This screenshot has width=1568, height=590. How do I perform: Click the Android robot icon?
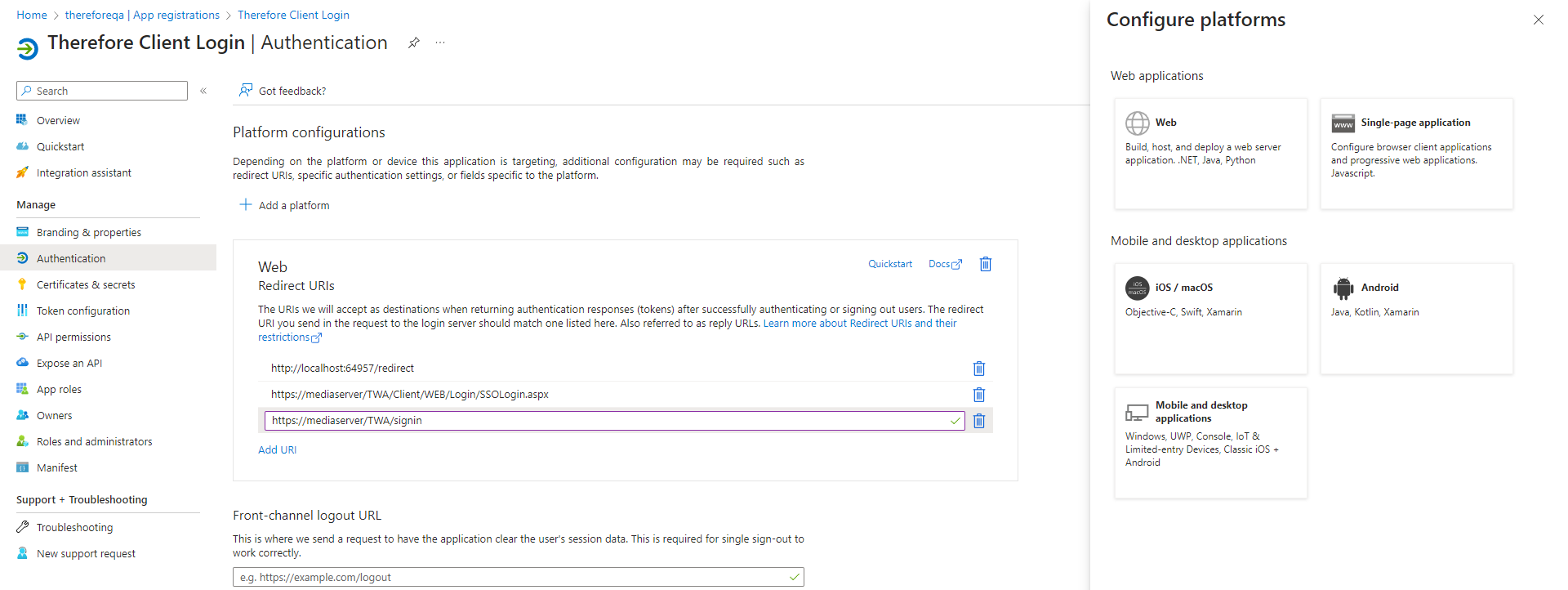[x=1343, y=288]
